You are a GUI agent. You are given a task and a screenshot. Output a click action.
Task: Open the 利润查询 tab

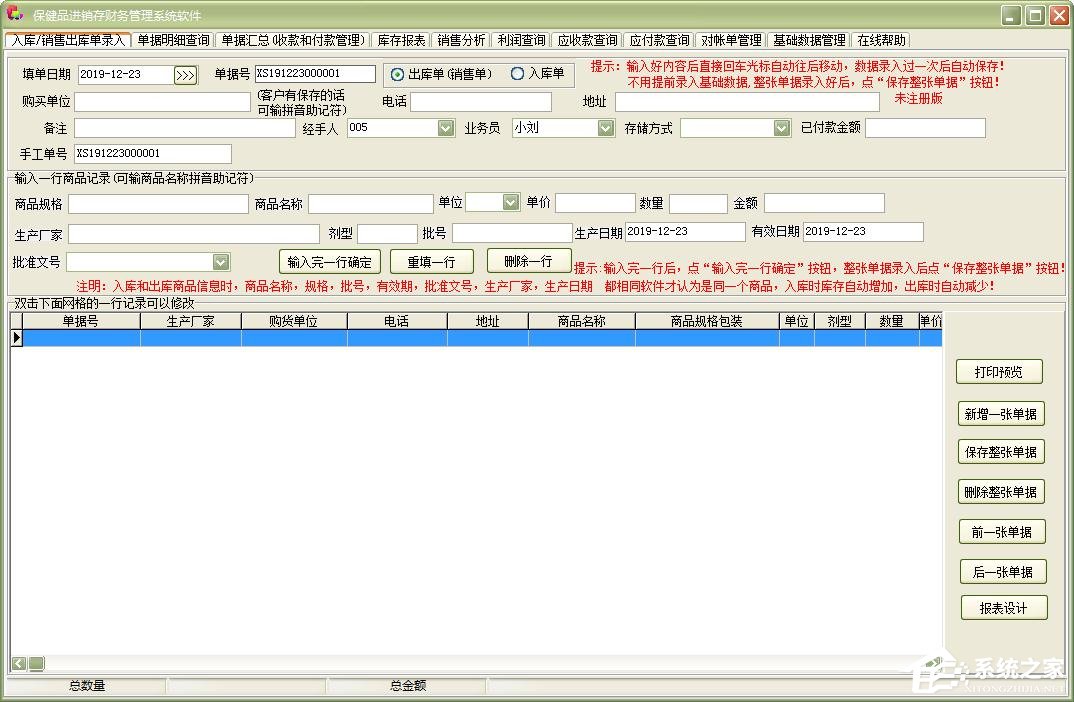[x=521, y=40]
